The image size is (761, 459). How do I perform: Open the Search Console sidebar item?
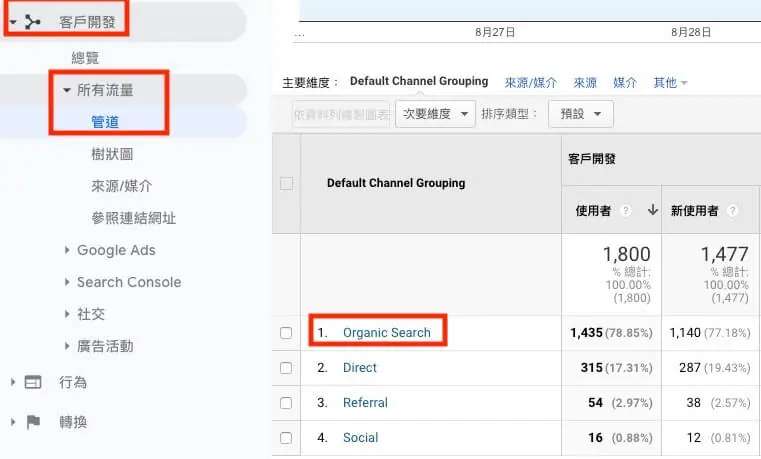pos(129,282)
